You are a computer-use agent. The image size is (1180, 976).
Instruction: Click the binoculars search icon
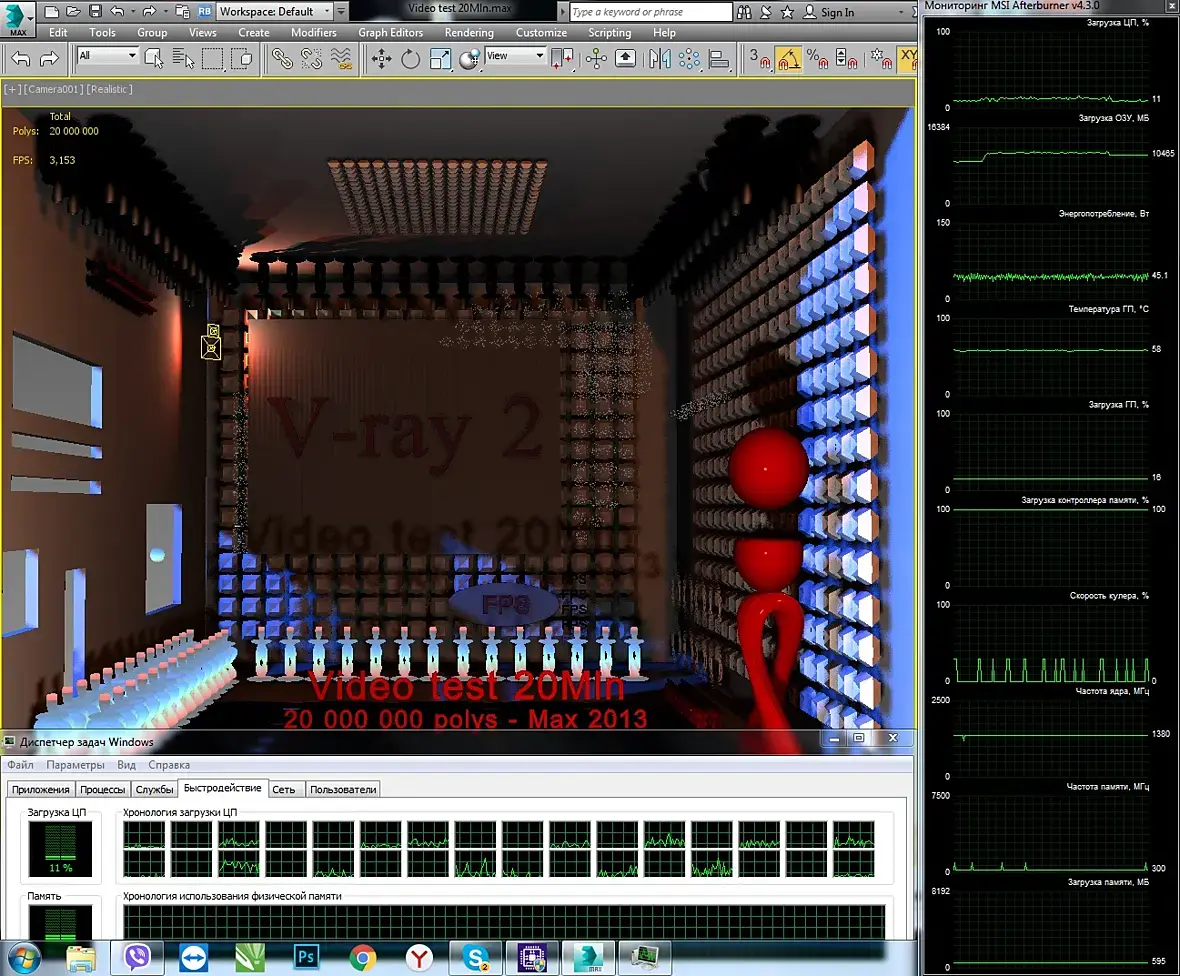[x=744, y=12]
